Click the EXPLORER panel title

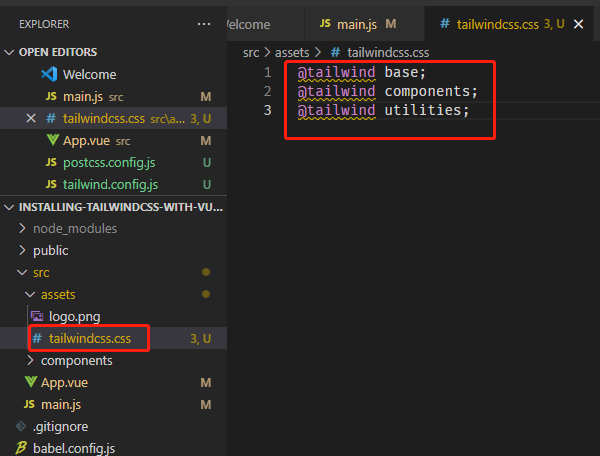pyautogui.click(x=44, y=24)
